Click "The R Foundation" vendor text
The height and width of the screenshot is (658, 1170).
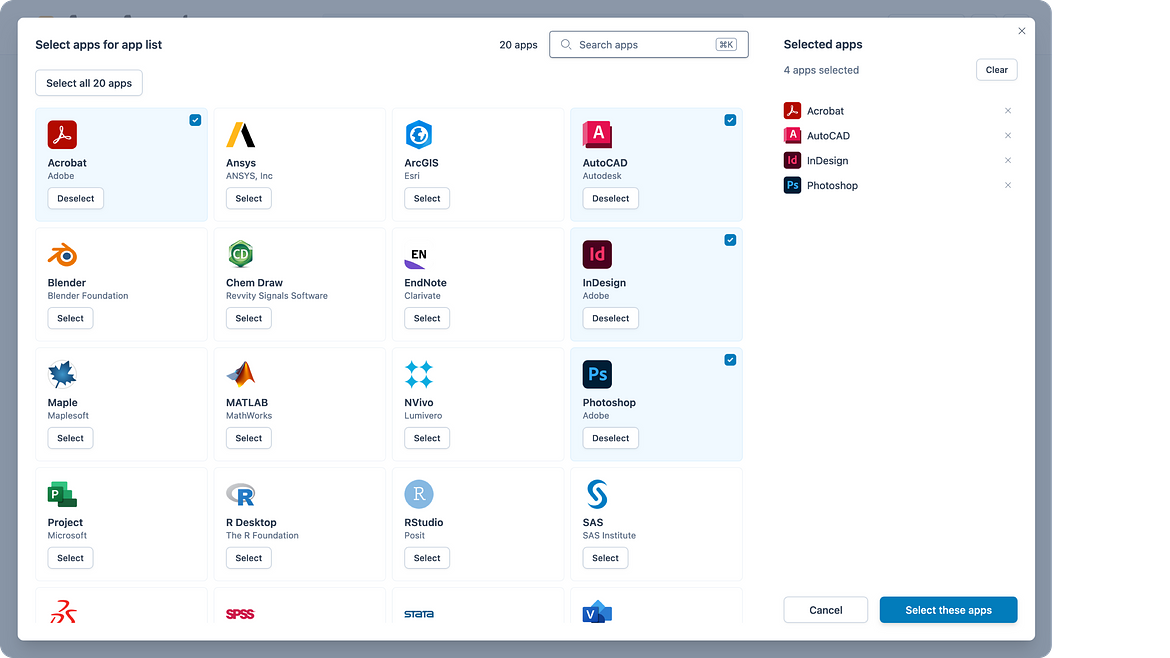(x=262, y=536)
